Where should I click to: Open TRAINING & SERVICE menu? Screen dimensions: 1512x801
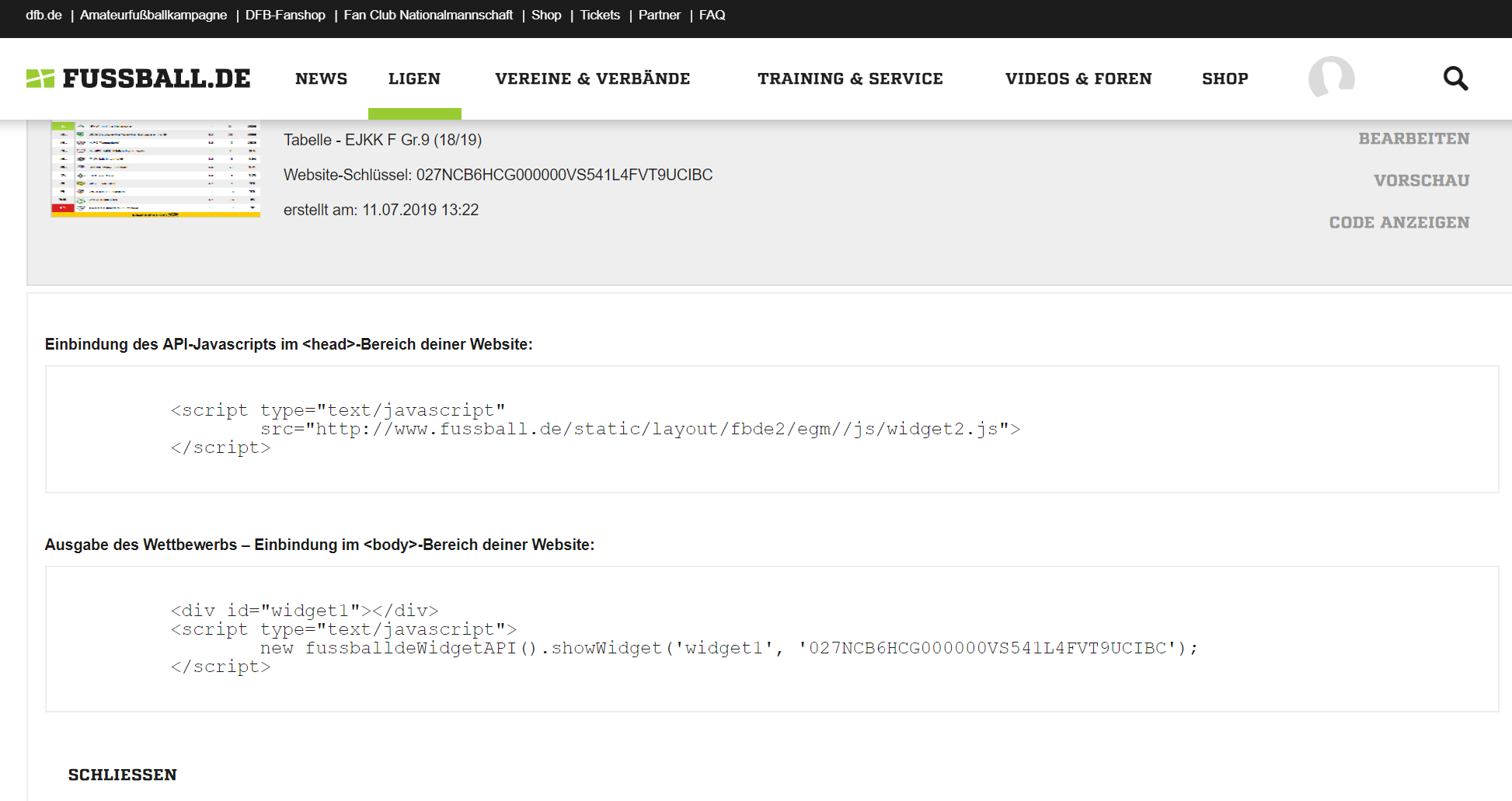[x=850, y=78]
